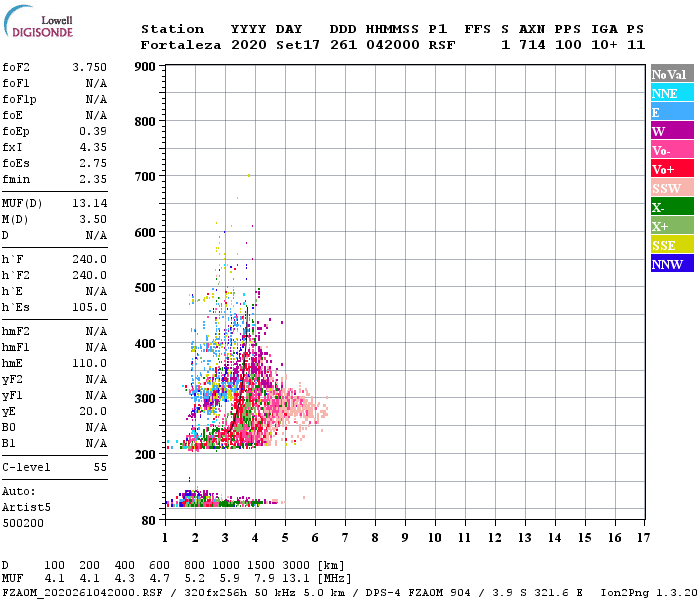The width and height of the screenshot is (700, 600).
Task: Click the h`Es value 105.0
Action: 89,308
